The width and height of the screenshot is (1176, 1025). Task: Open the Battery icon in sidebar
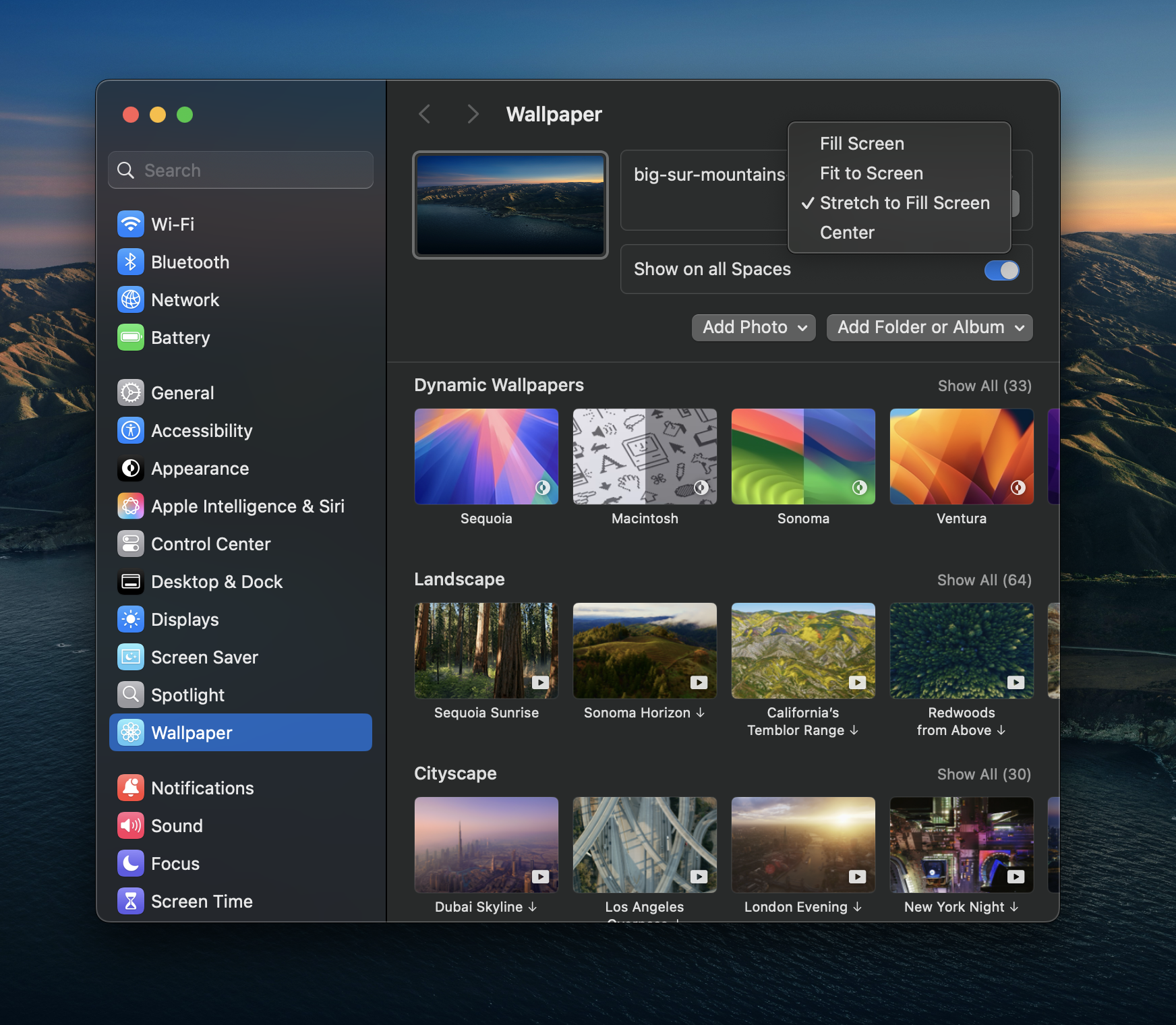coord(131,337)
